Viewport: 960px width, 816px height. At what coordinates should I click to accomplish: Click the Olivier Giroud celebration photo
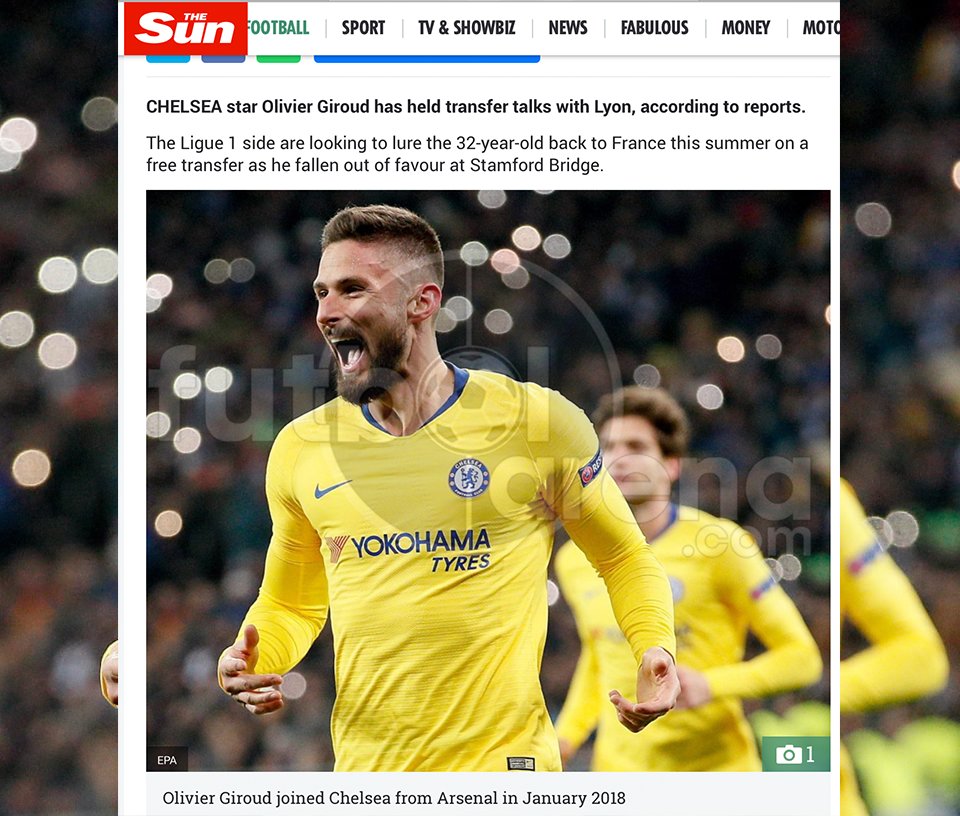coord(488,481)
